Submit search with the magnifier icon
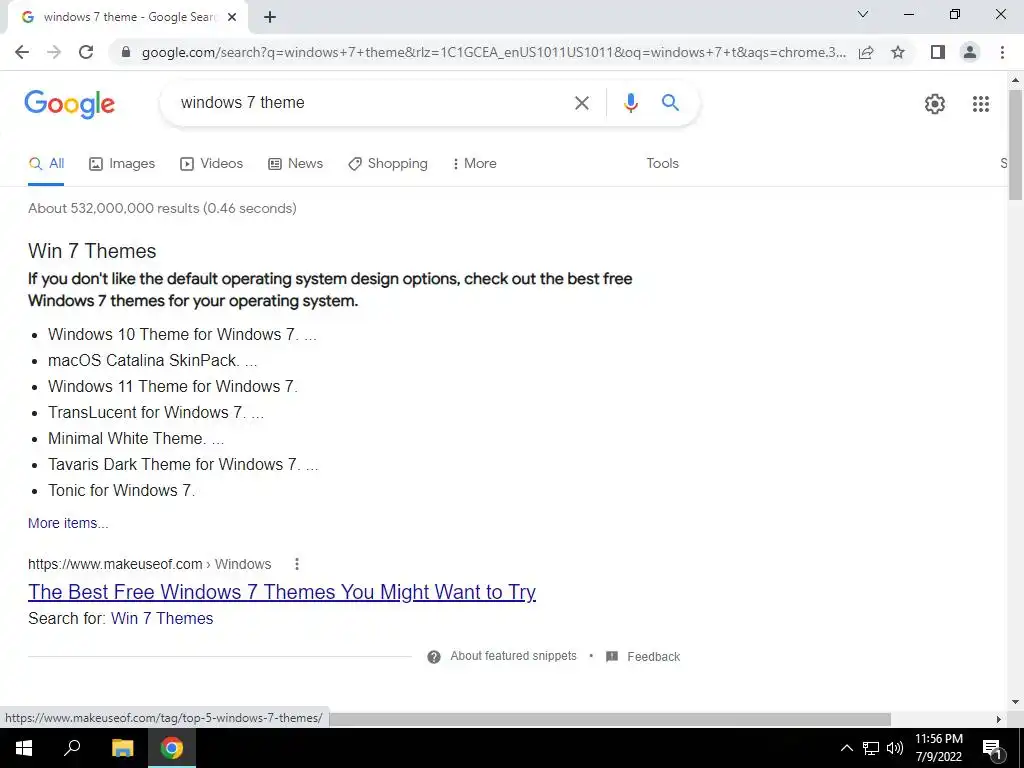This screenshot has height=768, width=1024. [x=670, y=103]
